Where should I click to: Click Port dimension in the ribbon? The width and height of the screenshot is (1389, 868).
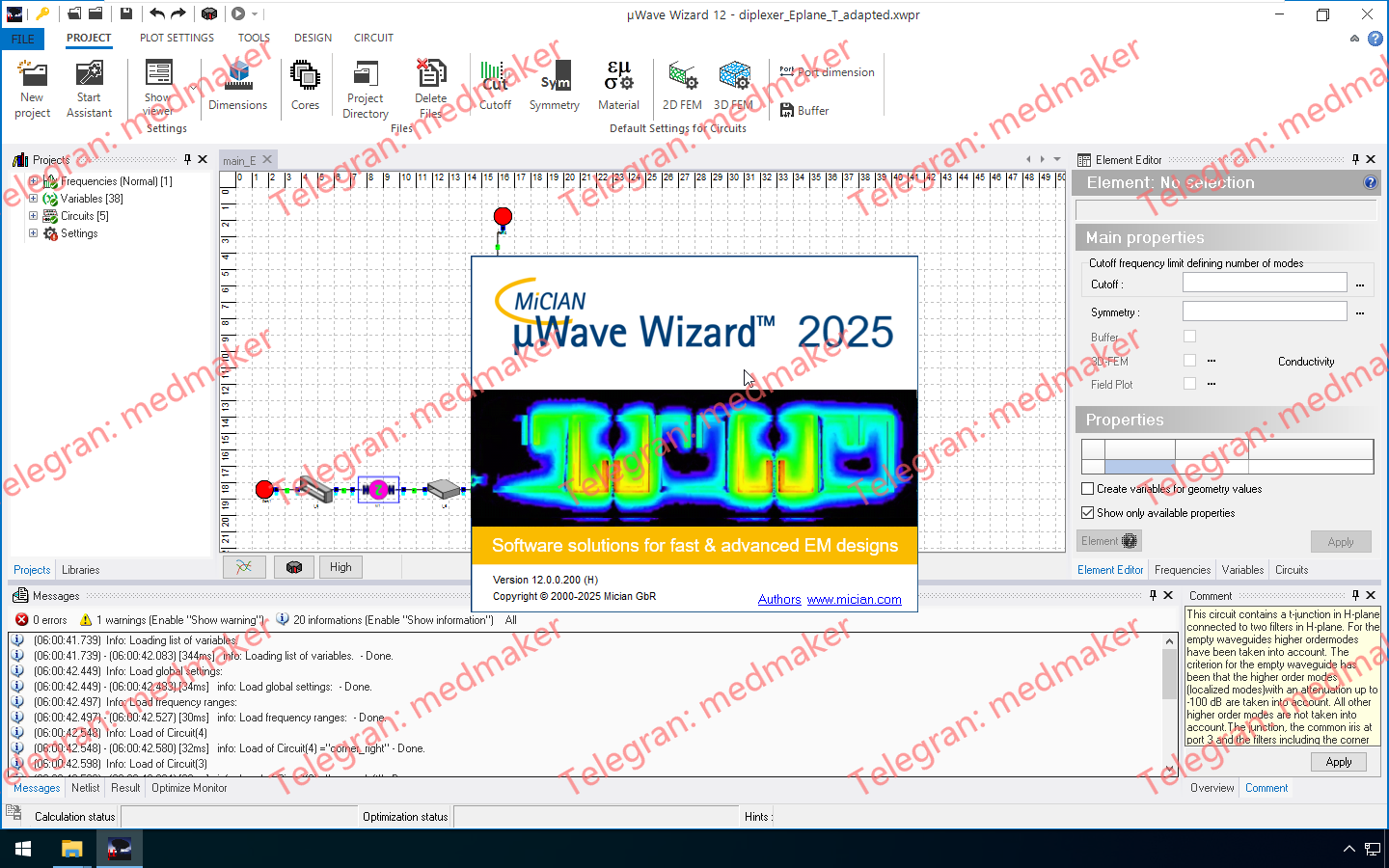point(827,72)
